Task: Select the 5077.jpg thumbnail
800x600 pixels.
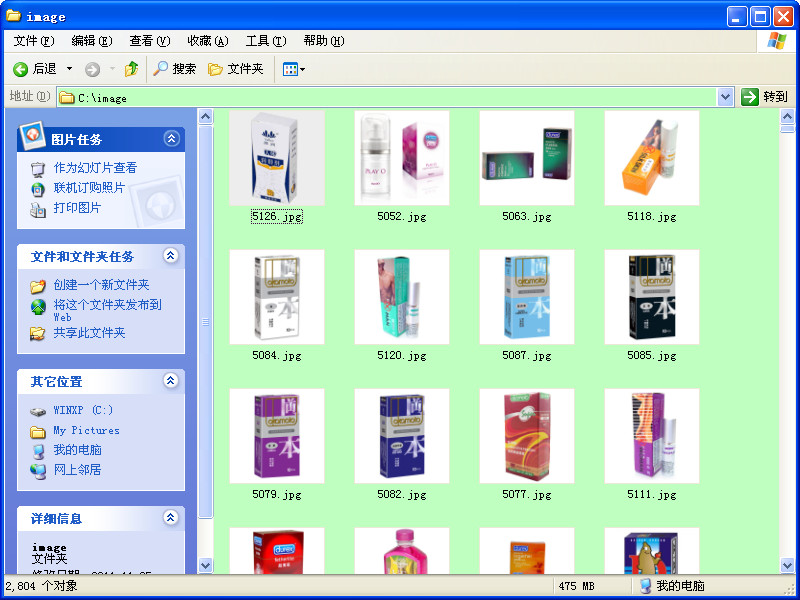Action: pyautogui.click(x=527, y=436)
